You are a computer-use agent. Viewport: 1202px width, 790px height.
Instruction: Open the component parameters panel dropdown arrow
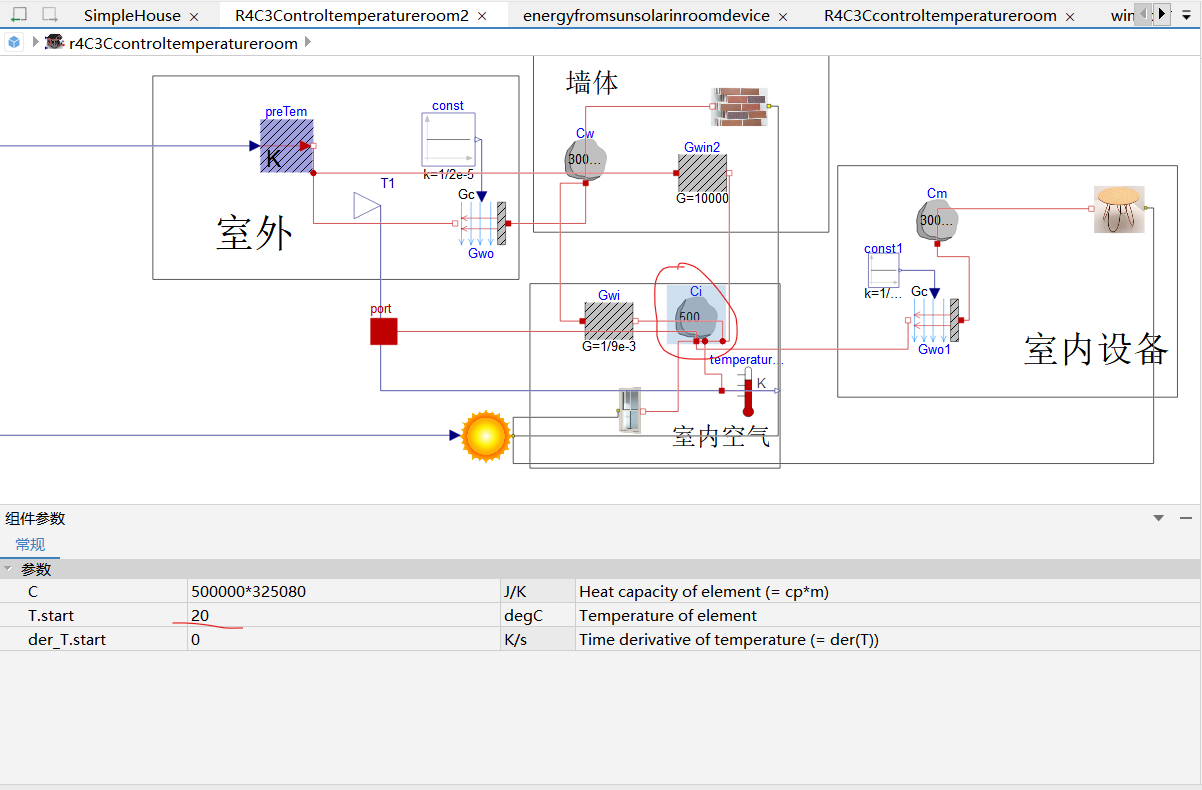click(1159, 518)
